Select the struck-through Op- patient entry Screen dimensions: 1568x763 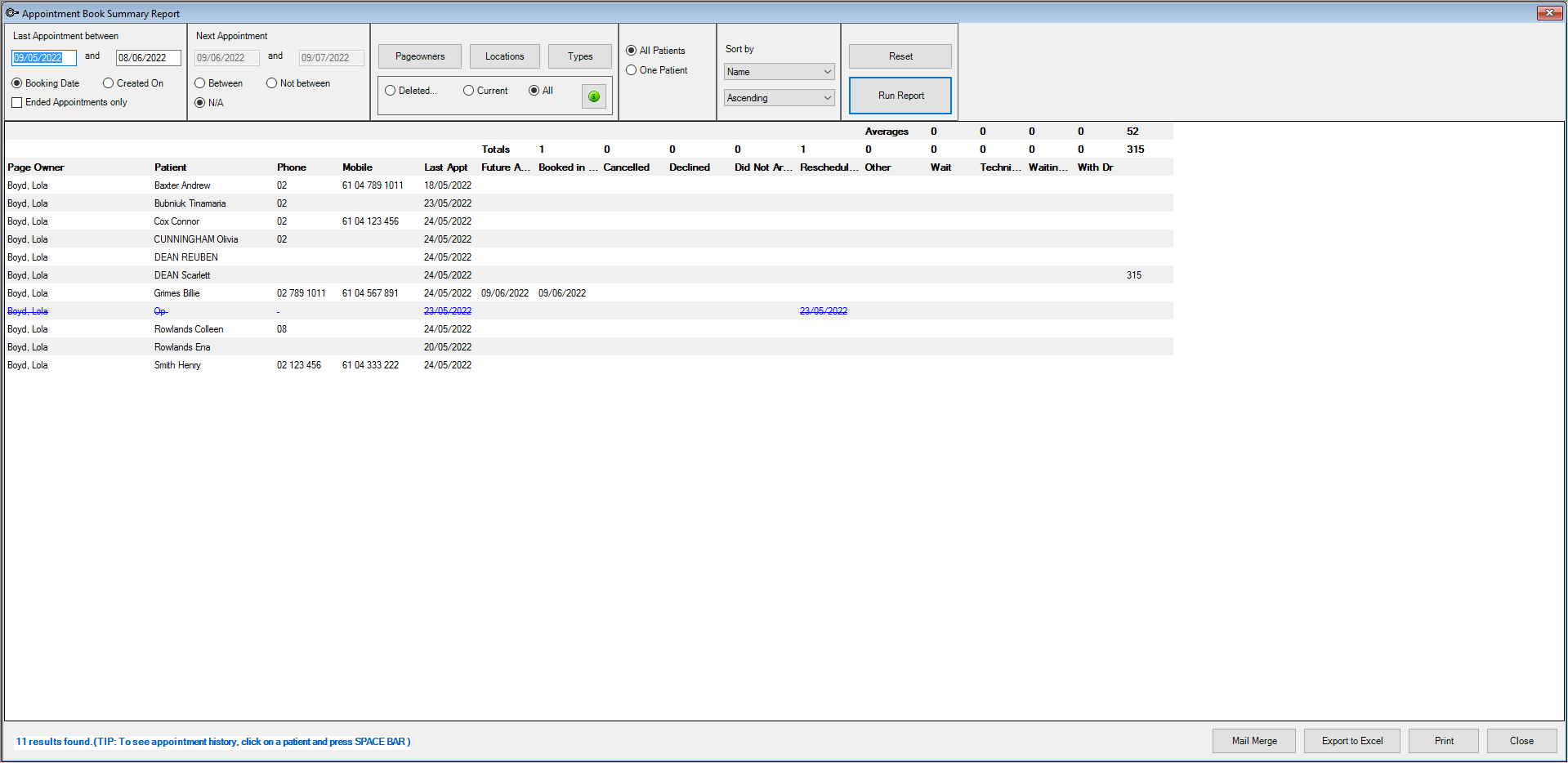pyautogui.click(x=160, y=311)
